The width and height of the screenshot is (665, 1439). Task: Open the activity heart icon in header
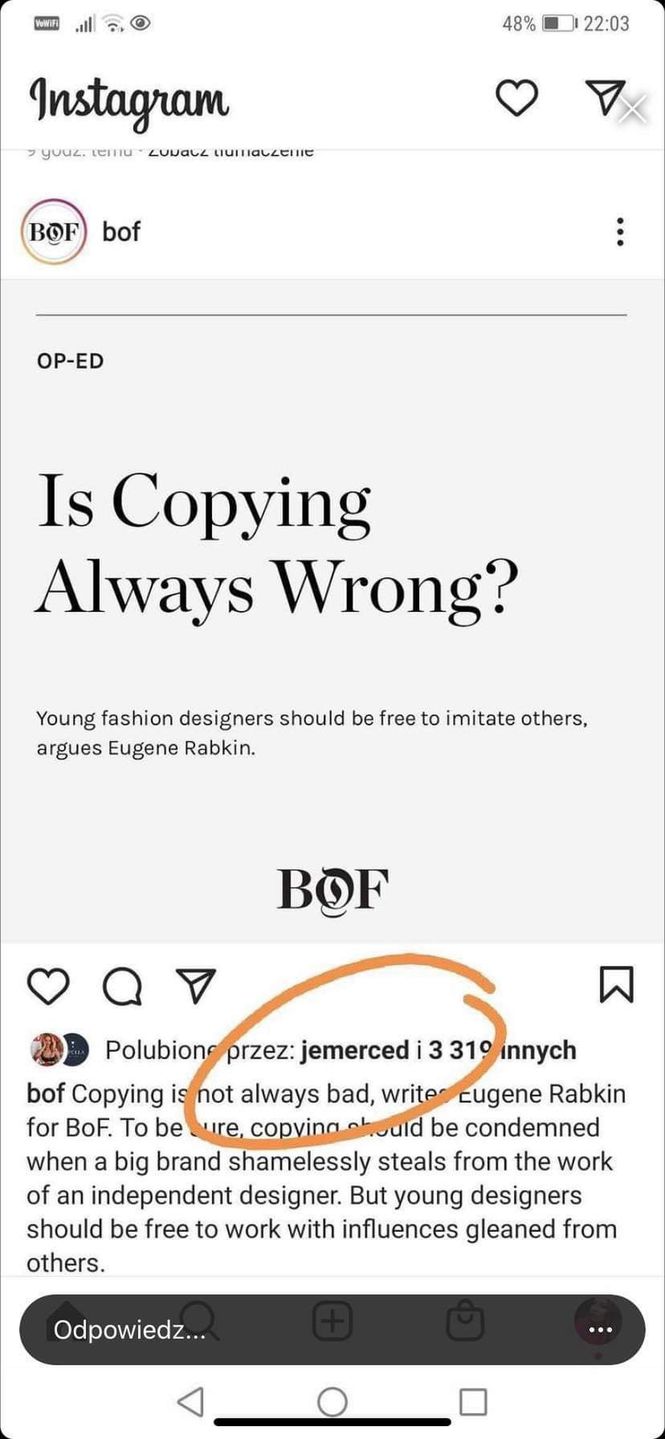tap(517, 97)
